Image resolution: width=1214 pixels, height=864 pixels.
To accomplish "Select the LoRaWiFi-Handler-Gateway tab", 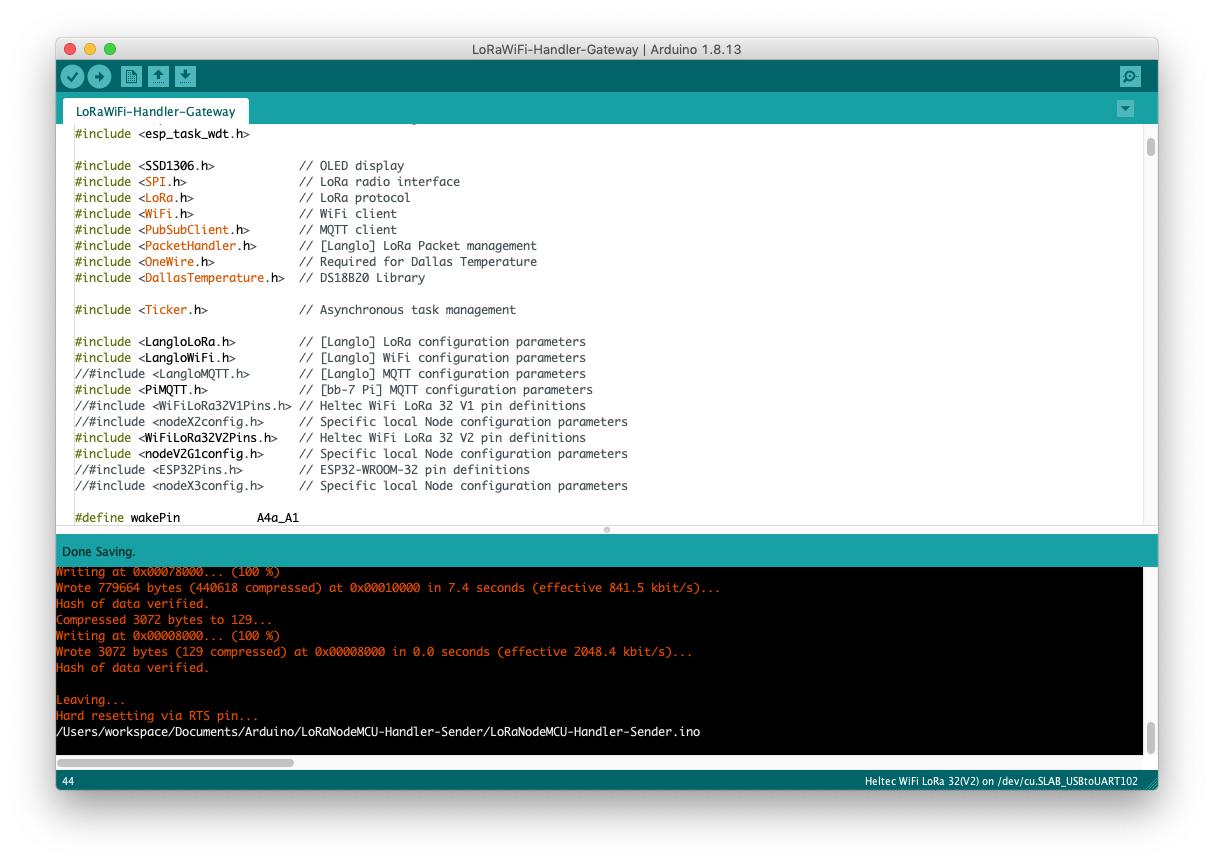I will tap(156, 112).
